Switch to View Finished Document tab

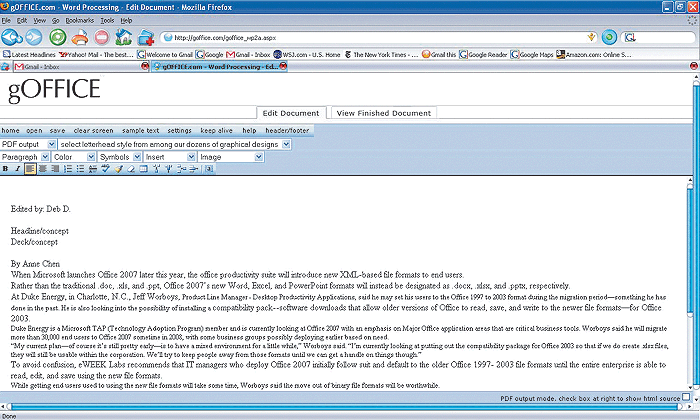point(384,113)
